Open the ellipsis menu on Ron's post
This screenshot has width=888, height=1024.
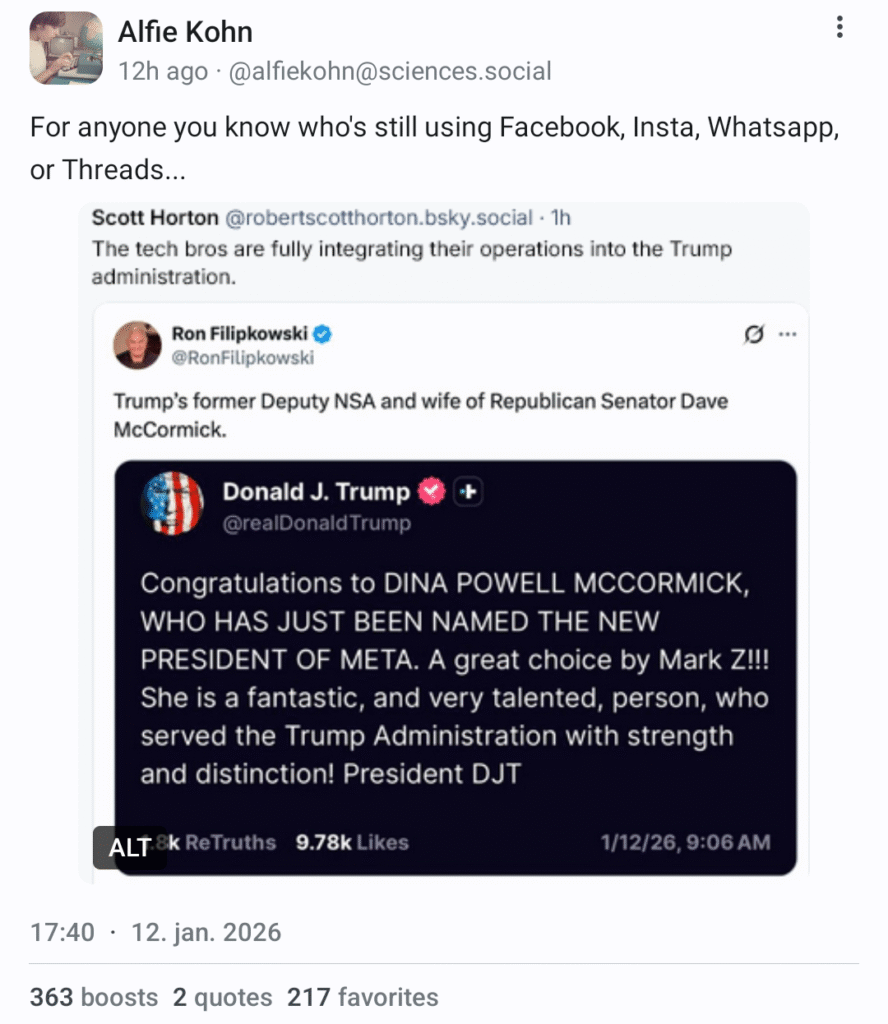coord(788,335)
